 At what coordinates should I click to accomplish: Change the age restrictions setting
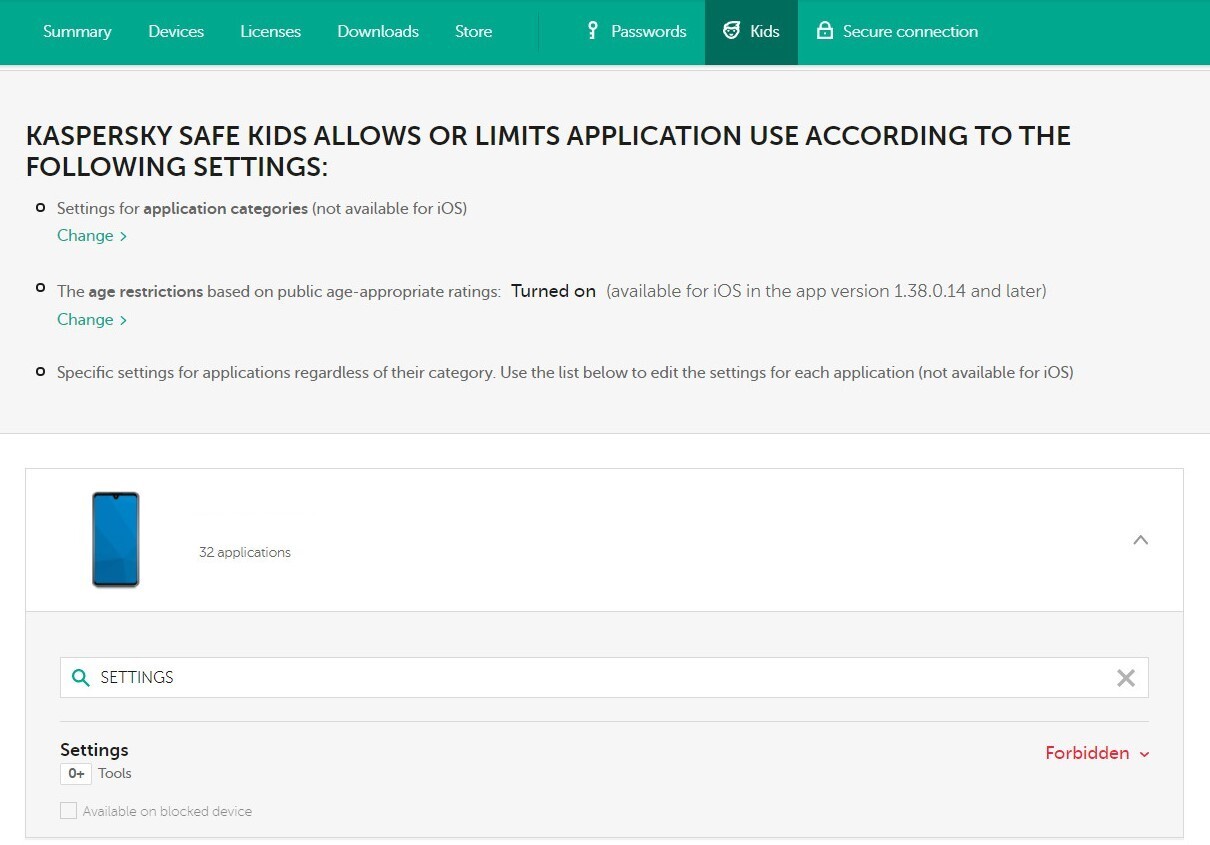[x=92, y=320]
